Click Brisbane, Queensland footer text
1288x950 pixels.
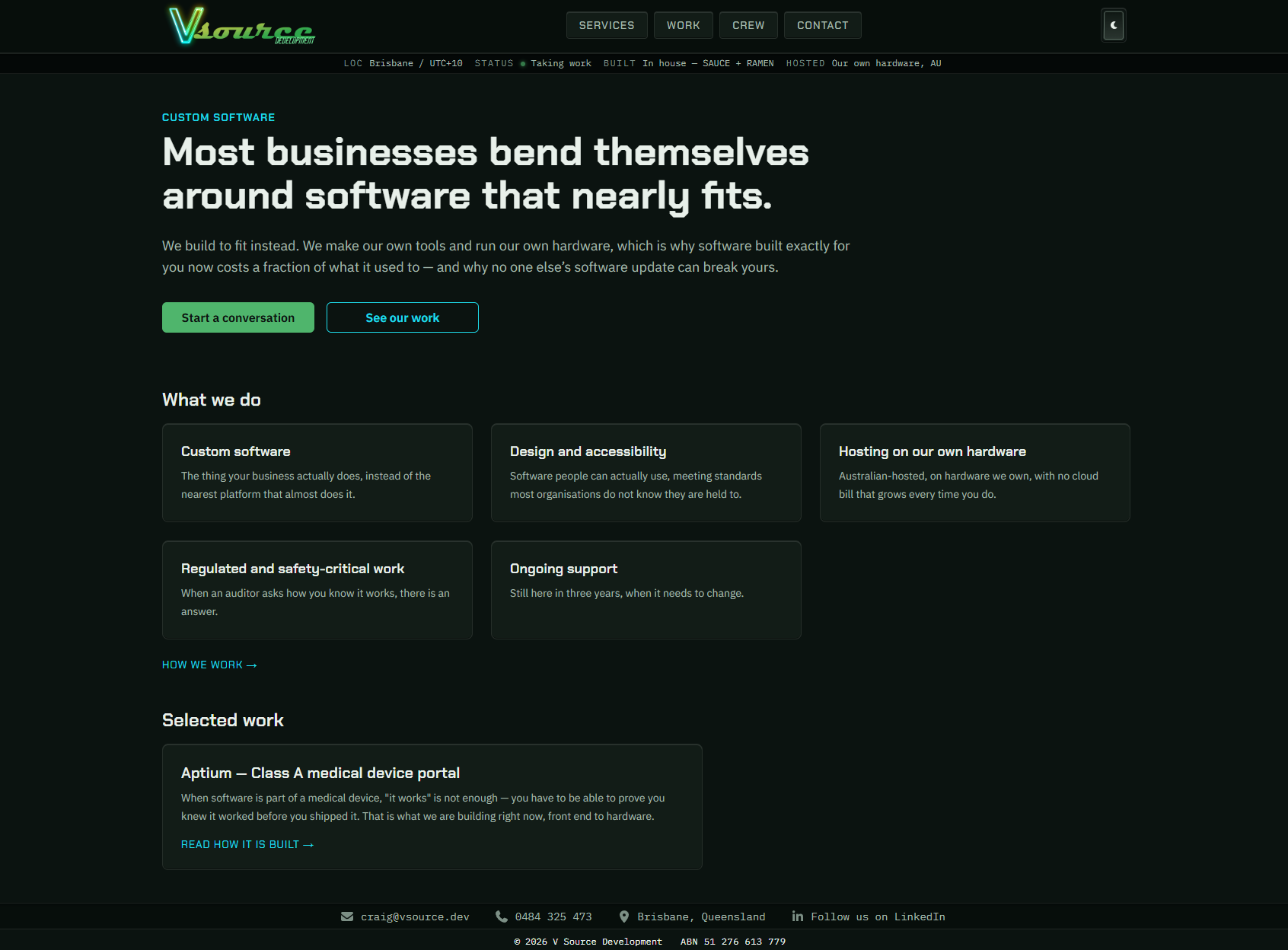click(x=701, y=917)
